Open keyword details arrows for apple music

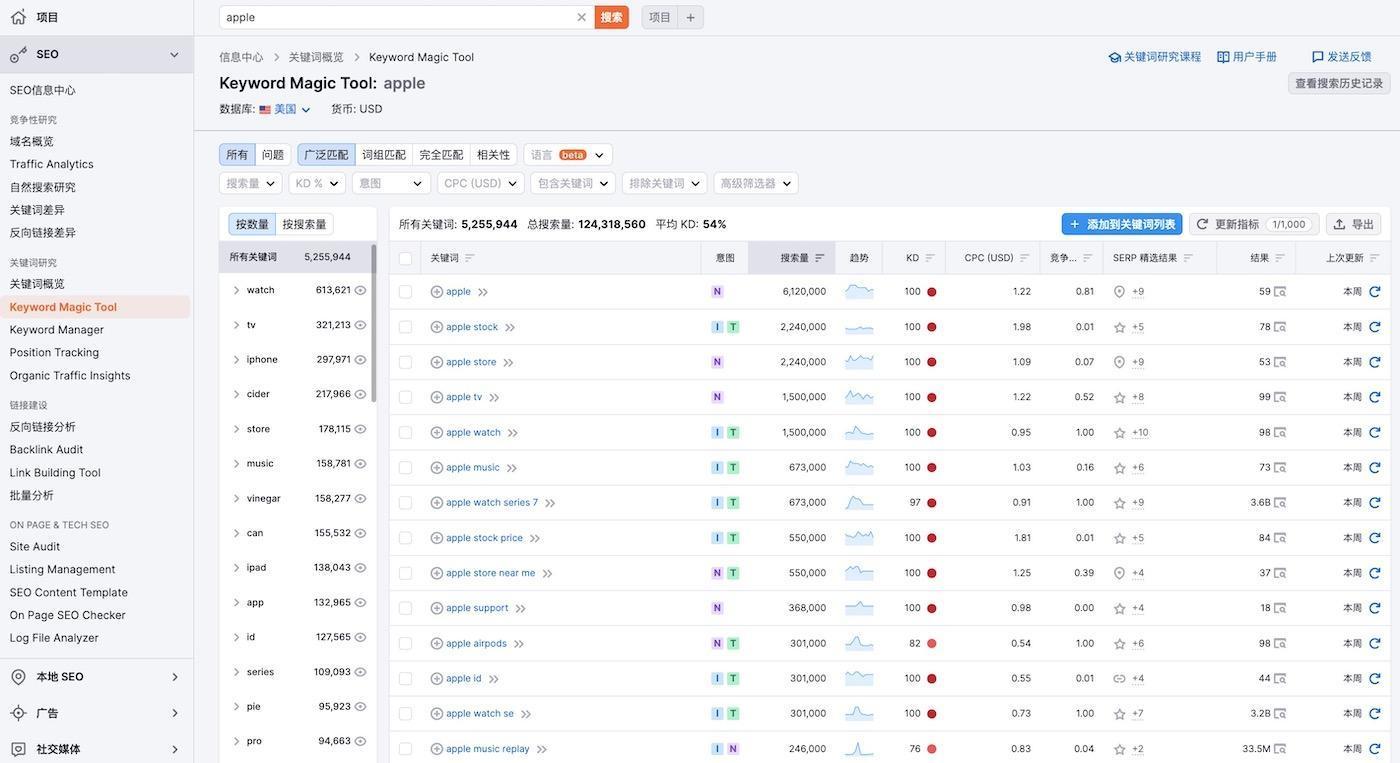(512, 468)
